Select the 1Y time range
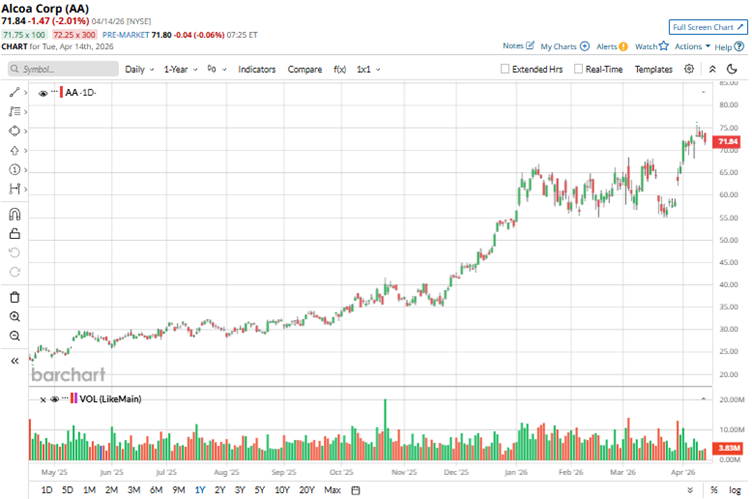This screenshot has height=499, width=752. tap(200, 490)
